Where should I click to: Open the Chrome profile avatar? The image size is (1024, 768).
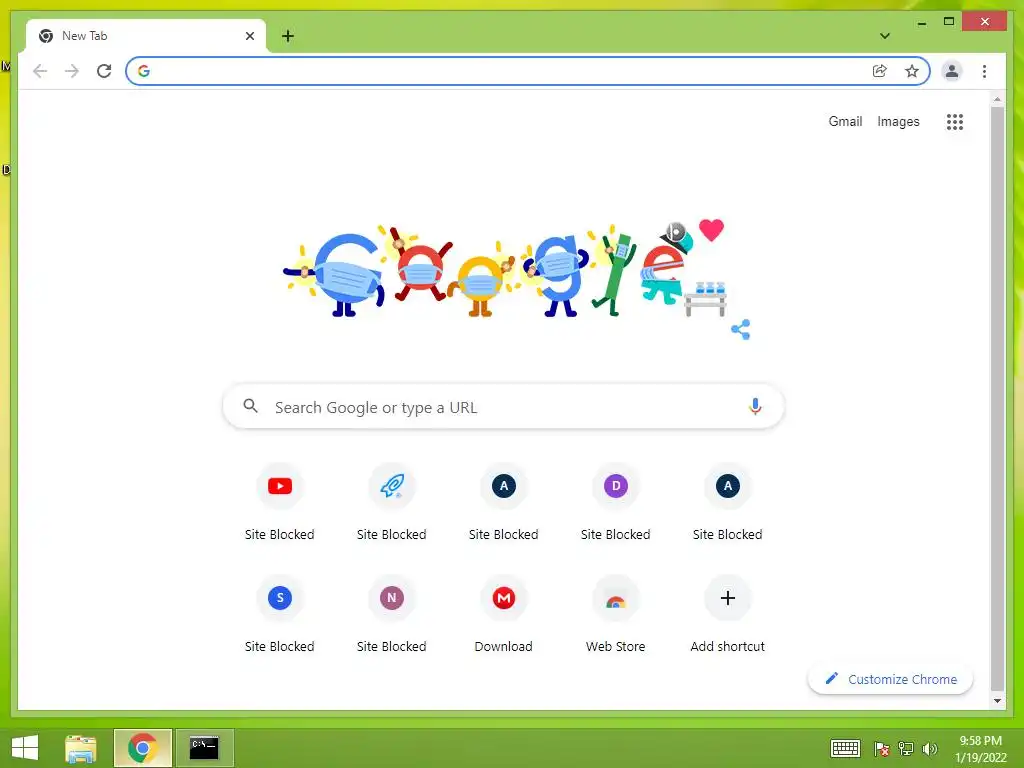pos(952,71)
